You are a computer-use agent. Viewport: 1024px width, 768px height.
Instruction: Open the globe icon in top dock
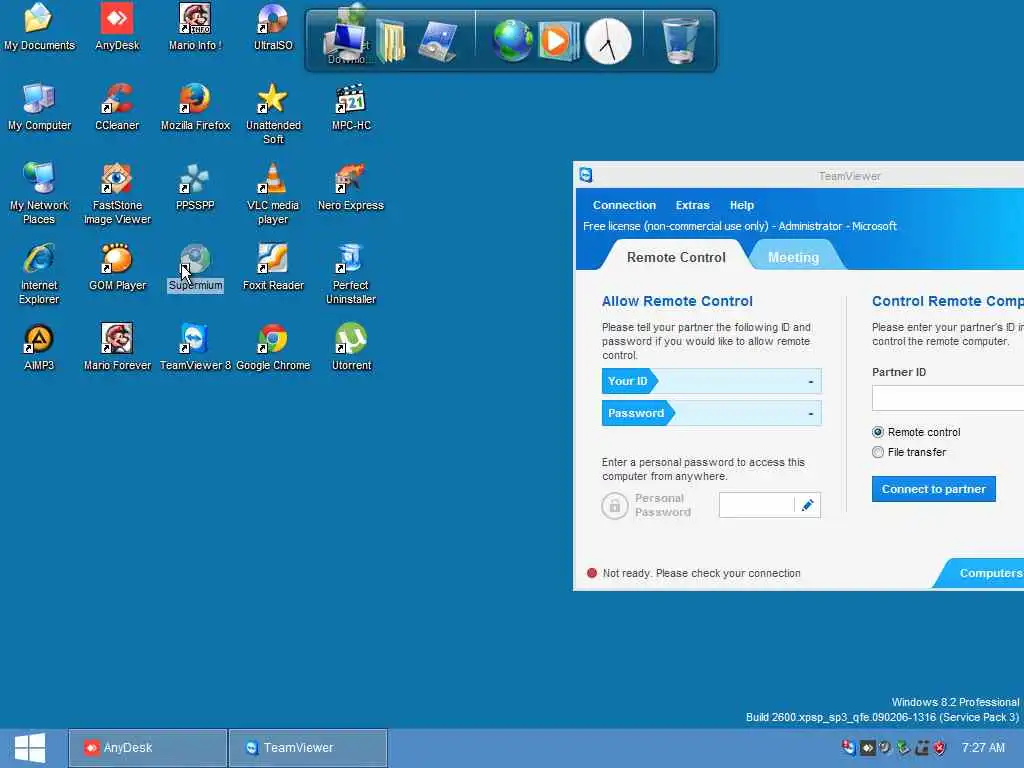point(513,40)
